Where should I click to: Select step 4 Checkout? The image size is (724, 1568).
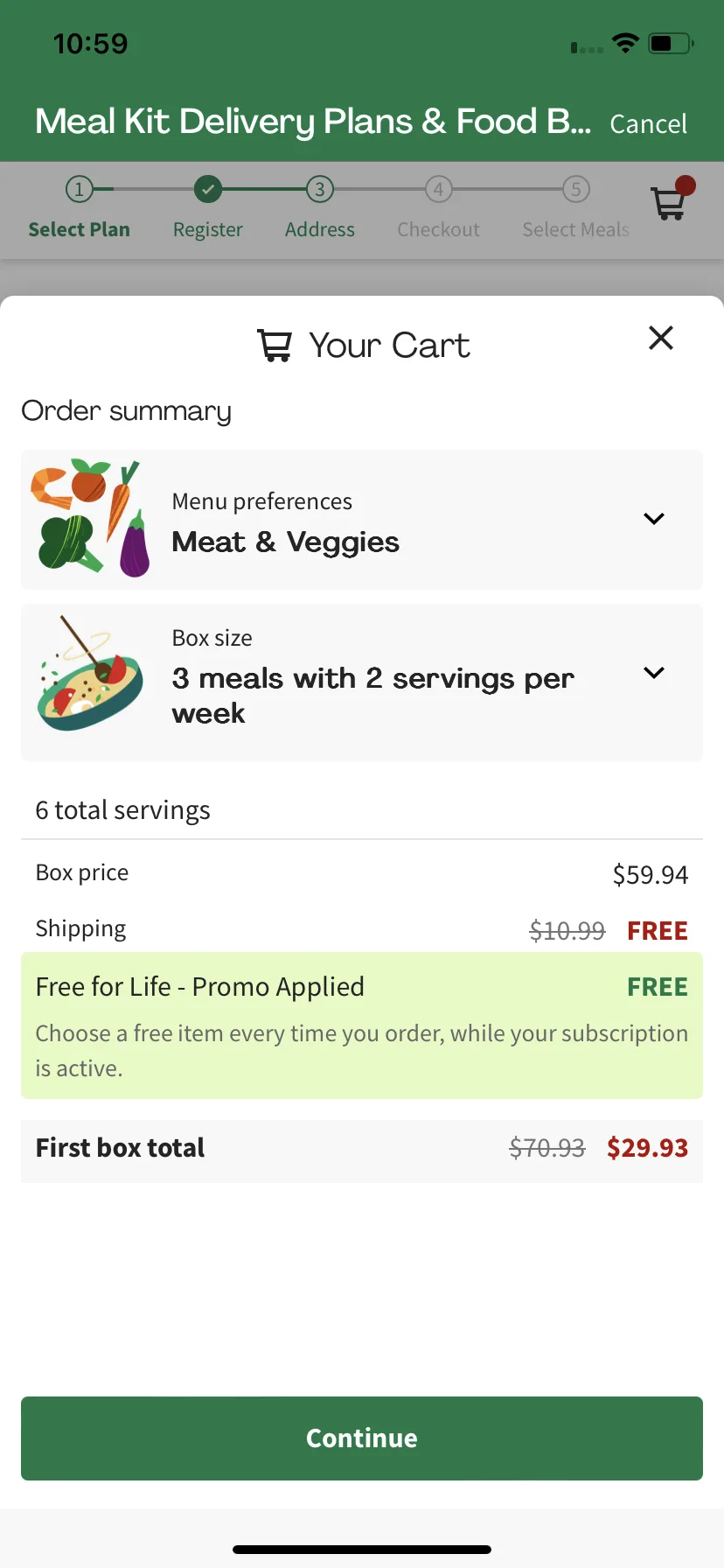(x=439, y=208)
